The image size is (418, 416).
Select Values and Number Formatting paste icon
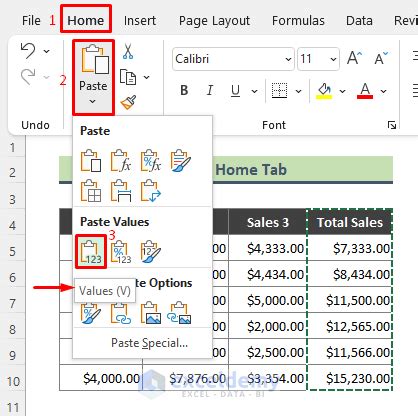[121, 252]
